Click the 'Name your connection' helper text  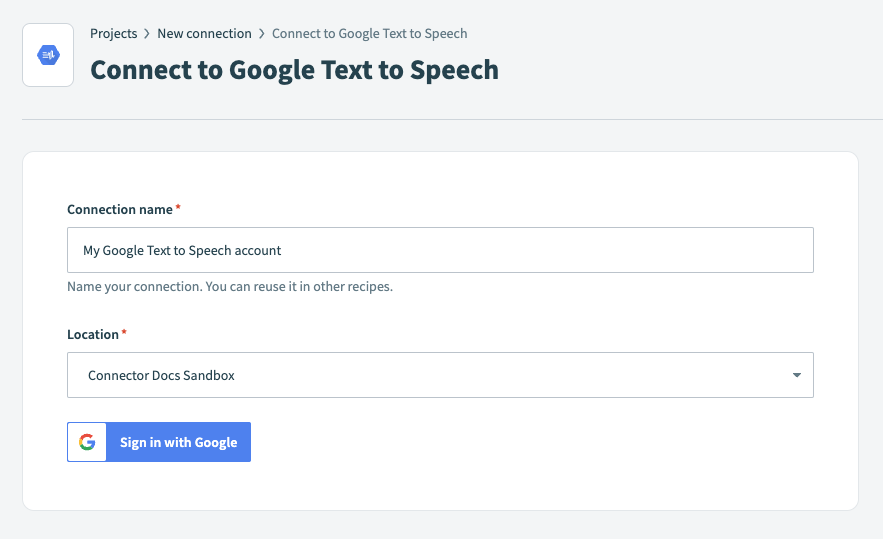[230, 287]
